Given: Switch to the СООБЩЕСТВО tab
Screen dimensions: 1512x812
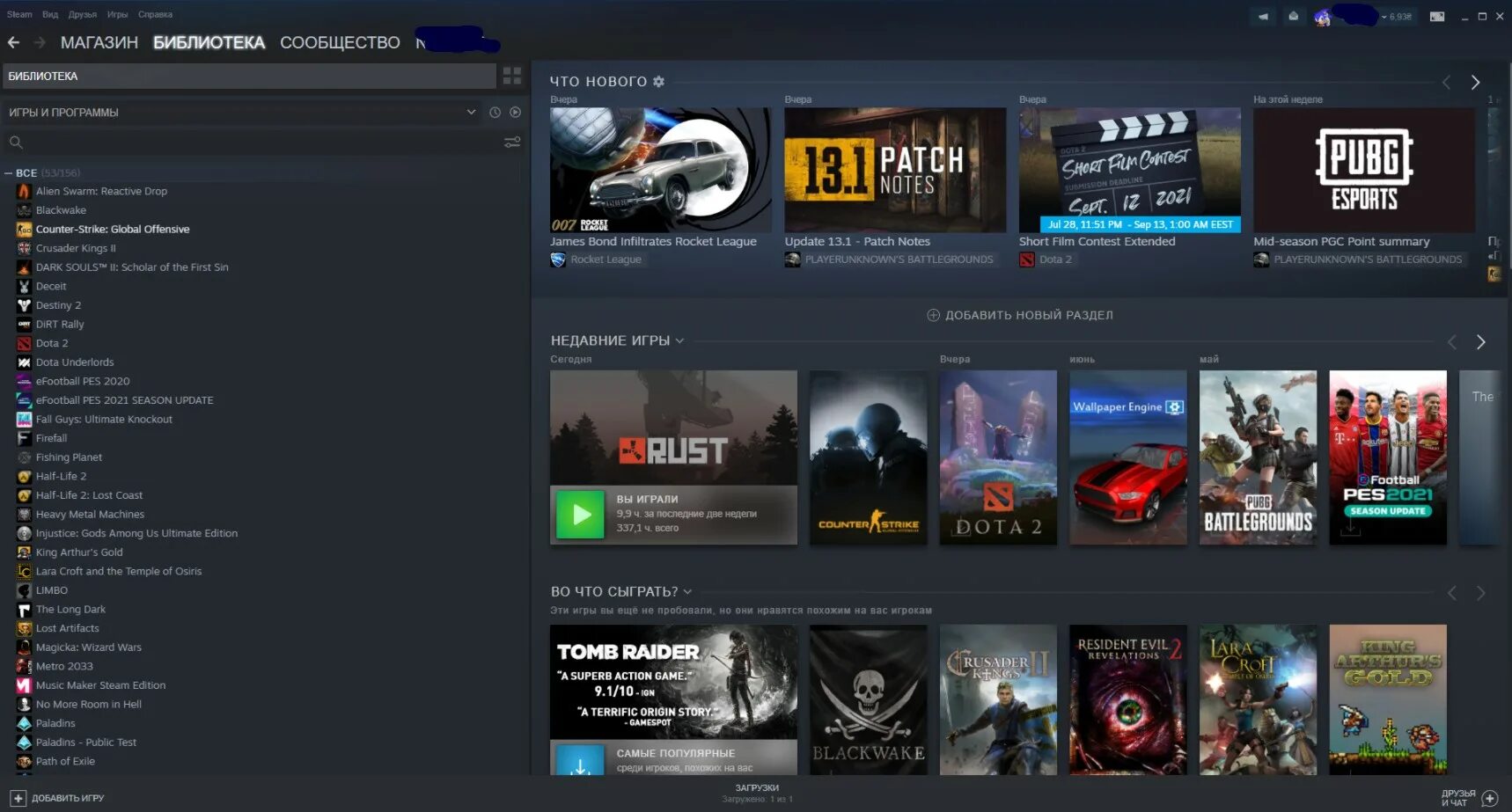Looking at the screenshot, I should point(340,42).
